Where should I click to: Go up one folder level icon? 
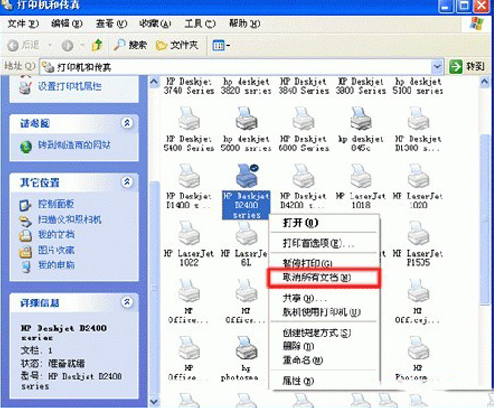(x=97, y=45)
